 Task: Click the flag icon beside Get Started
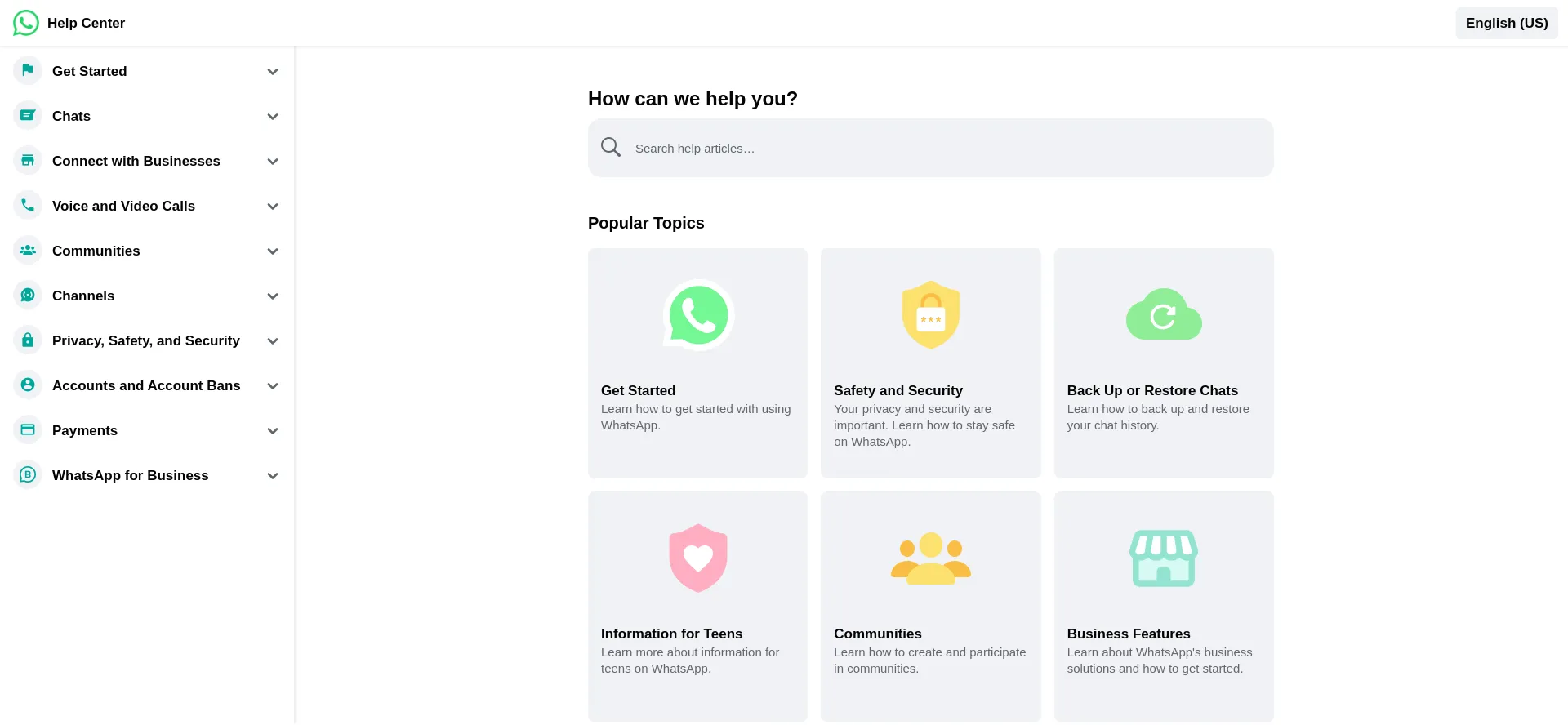(28, 71)
